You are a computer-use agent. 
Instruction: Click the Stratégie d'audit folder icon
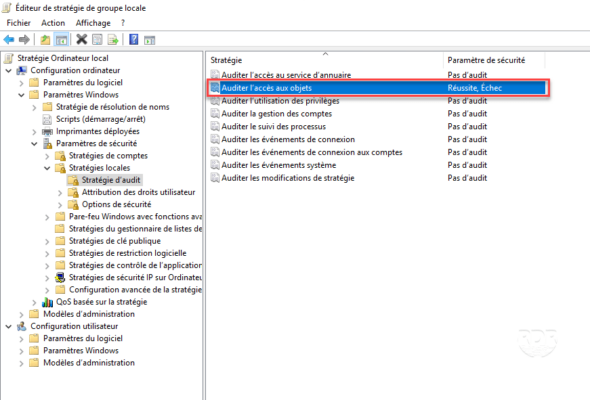tap(73, 180)
